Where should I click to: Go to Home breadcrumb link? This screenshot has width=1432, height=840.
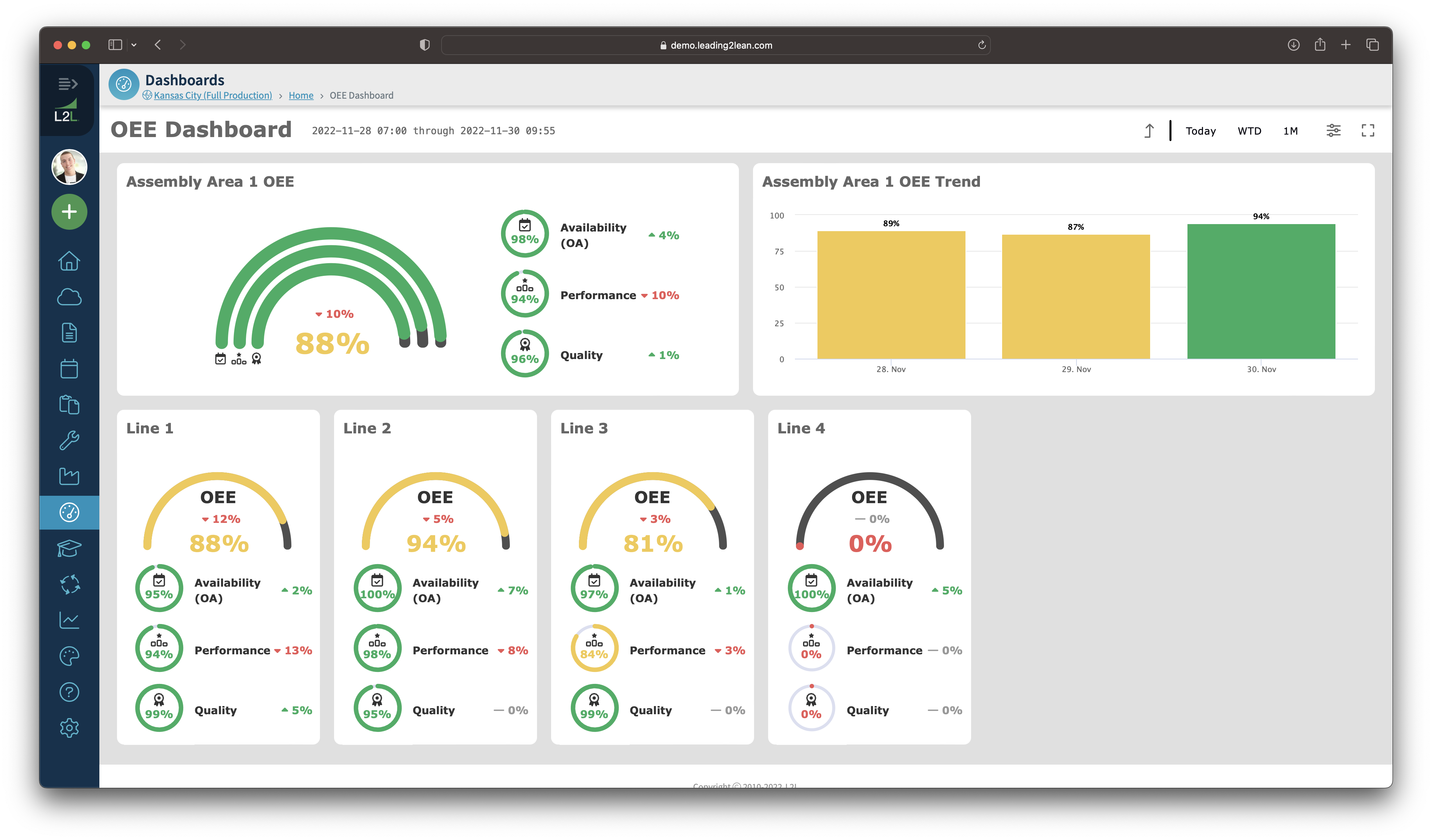(x=301, y=95)
